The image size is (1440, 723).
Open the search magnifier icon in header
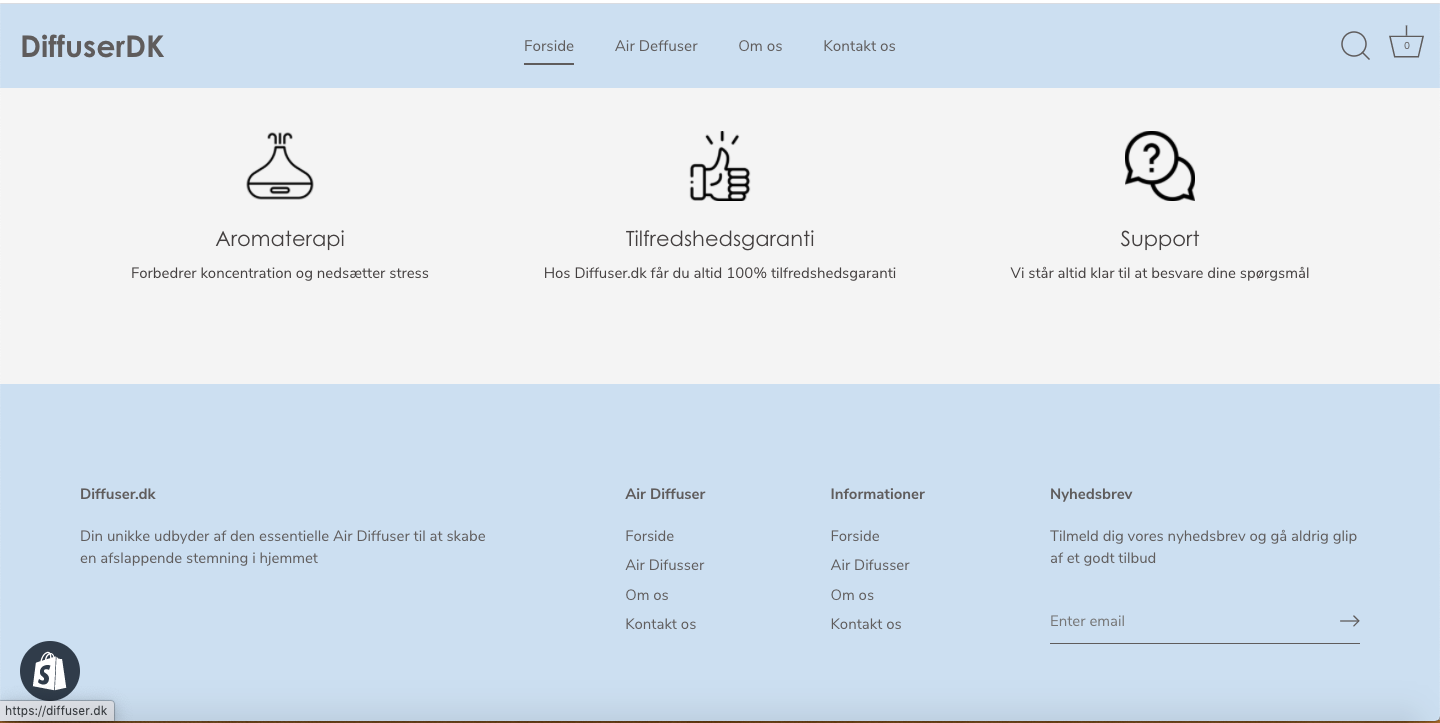(x=1355, y=46)
